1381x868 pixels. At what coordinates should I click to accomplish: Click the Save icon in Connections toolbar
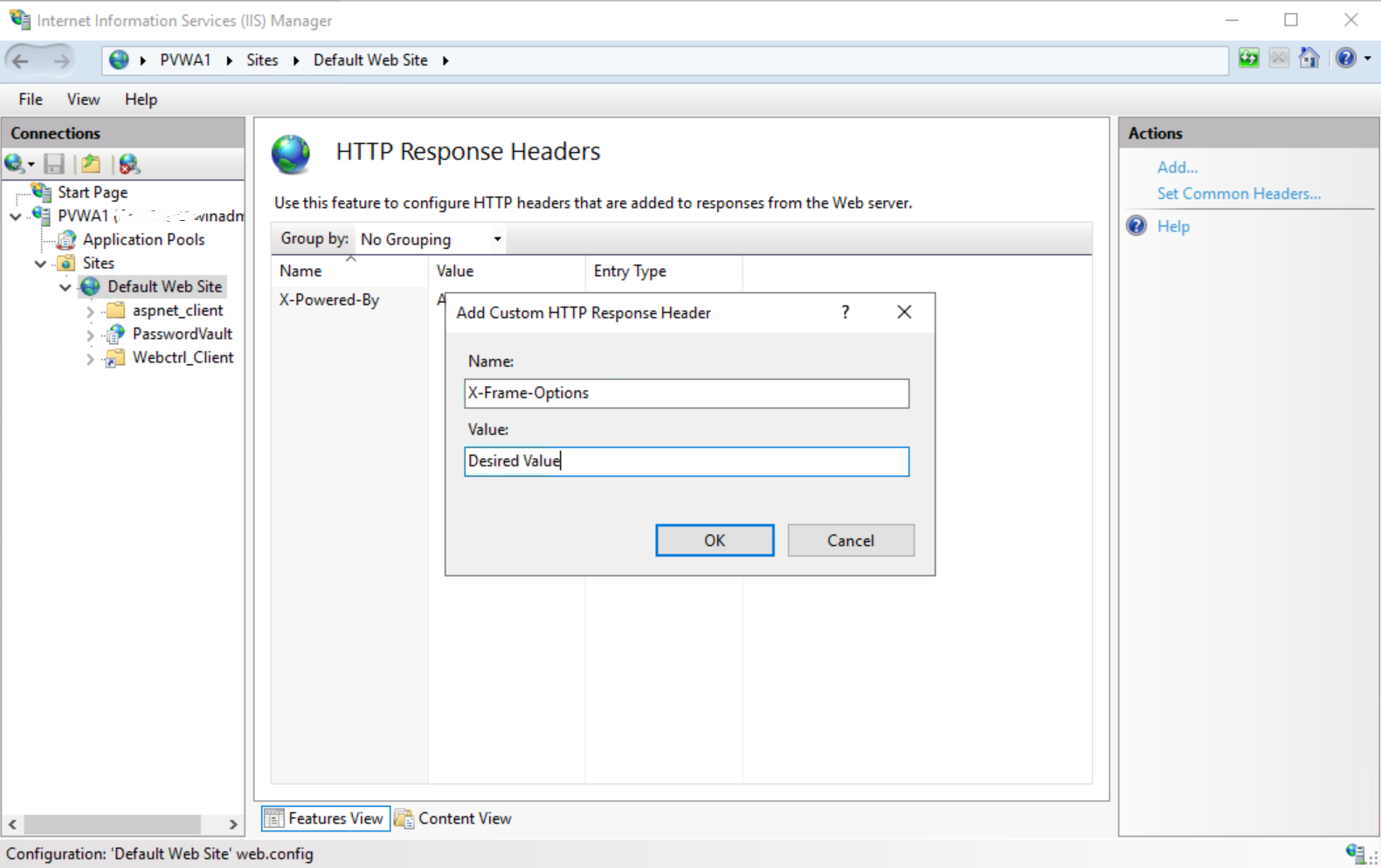pyautogui.click(x=54, y=163)
